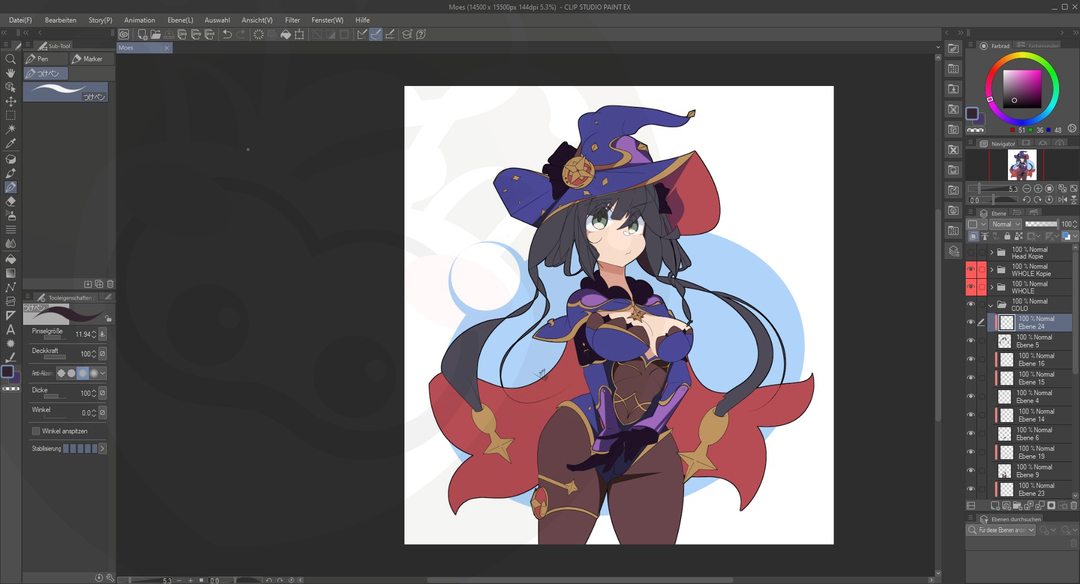
Task: Expand the WHOLE folder
Action: (x=992, y=286)
